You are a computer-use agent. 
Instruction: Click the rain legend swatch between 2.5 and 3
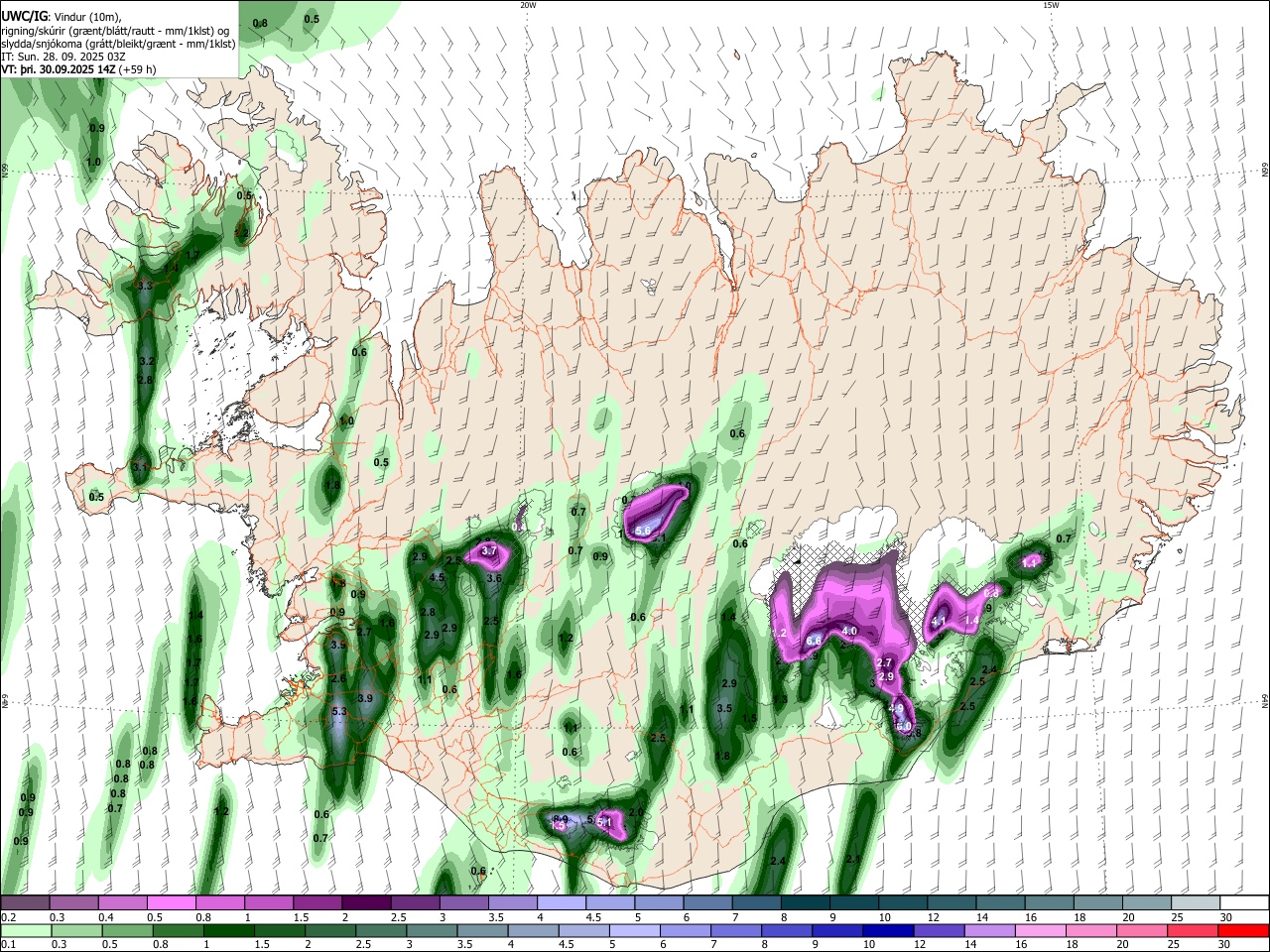[380, 930]
